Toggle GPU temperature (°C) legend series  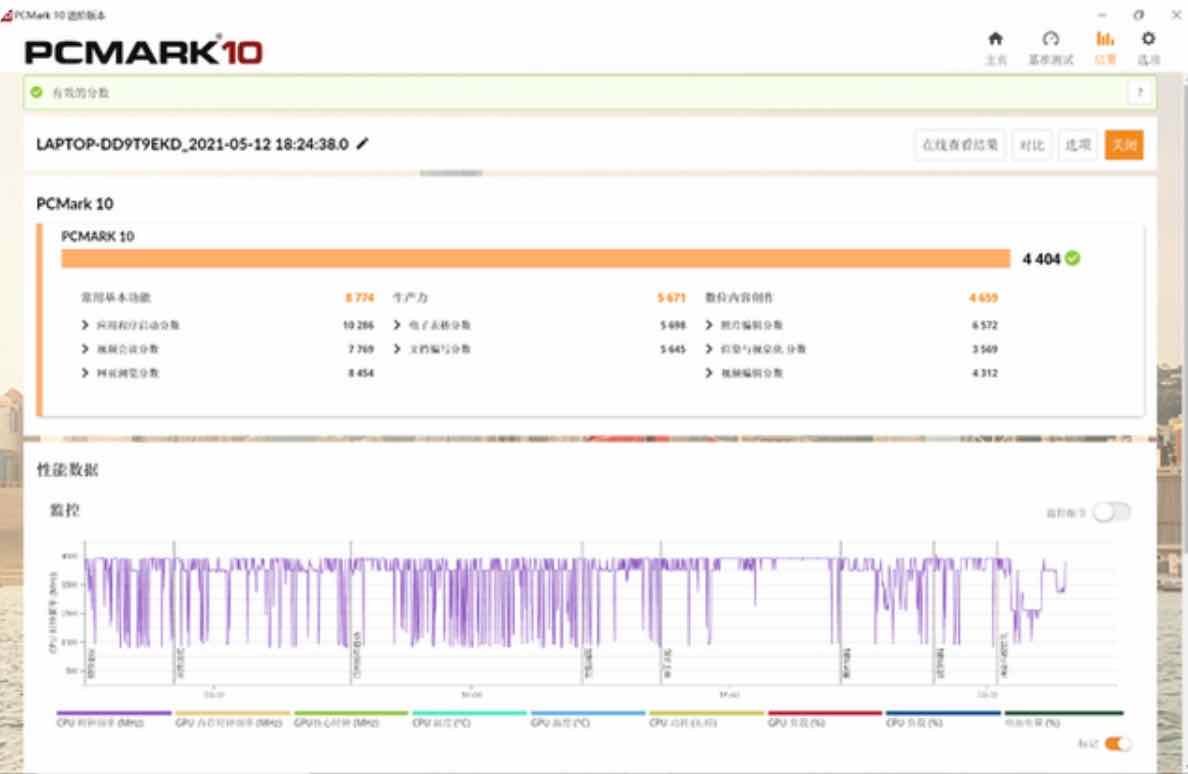click(x=588, y=719)
